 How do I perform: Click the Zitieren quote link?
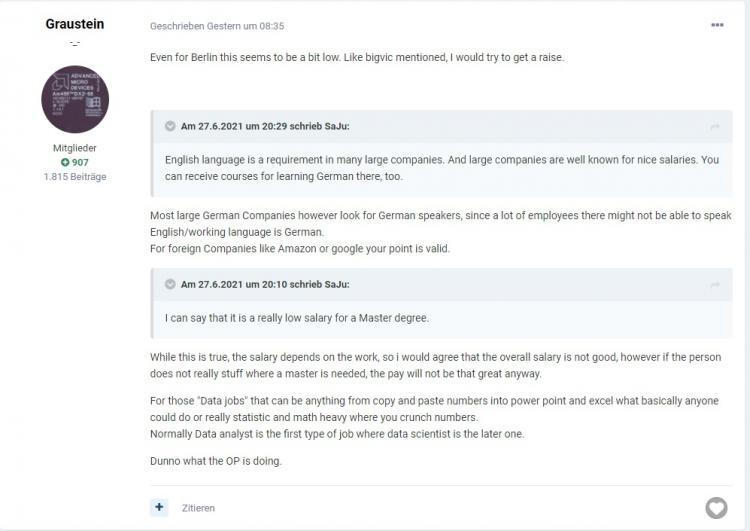pyautogui.click(x=198, y=508)
